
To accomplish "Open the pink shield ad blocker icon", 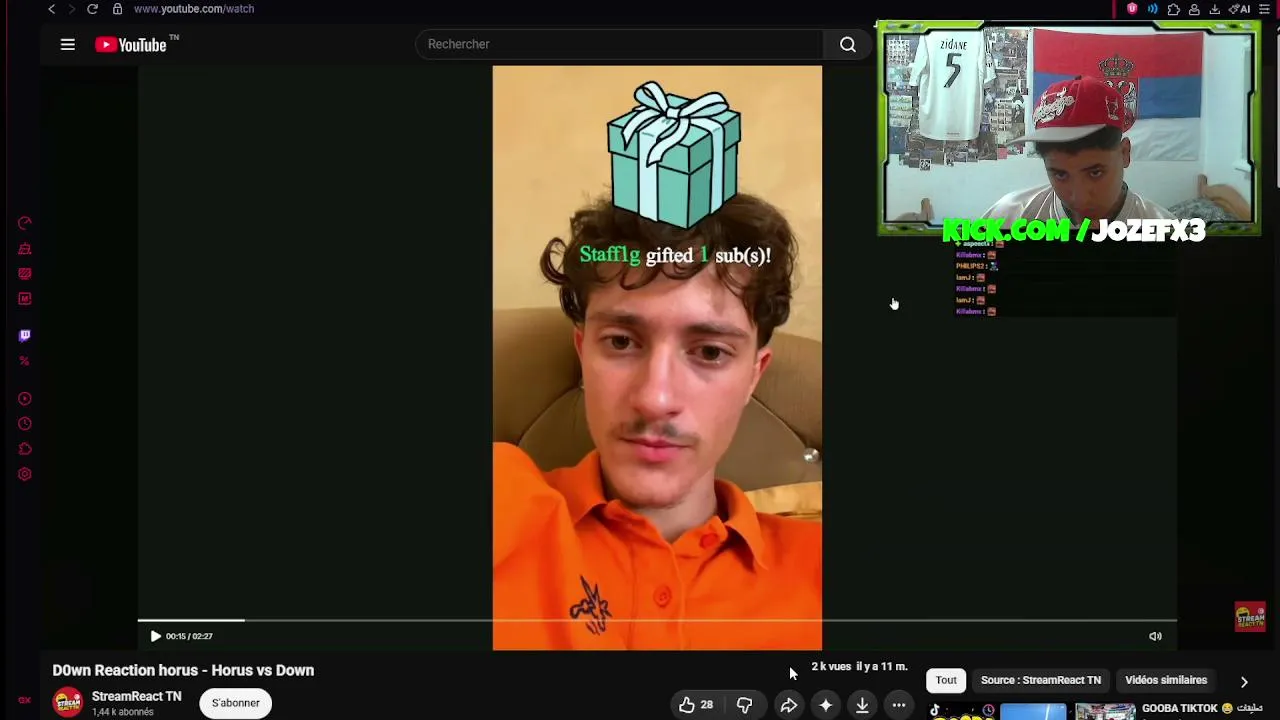I will coord(1132,9).
